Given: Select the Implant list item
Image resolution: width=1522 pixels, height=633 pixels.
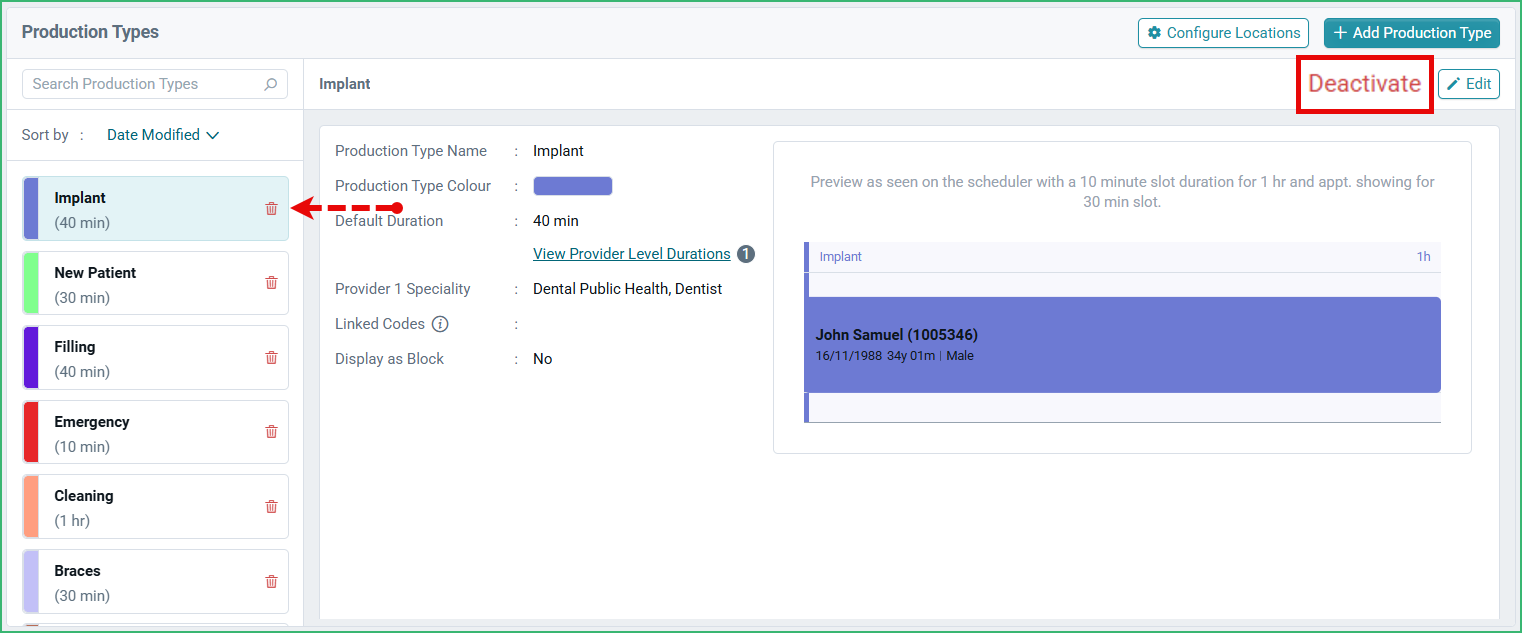Looking at the screenshot, I should pos(155,209).
